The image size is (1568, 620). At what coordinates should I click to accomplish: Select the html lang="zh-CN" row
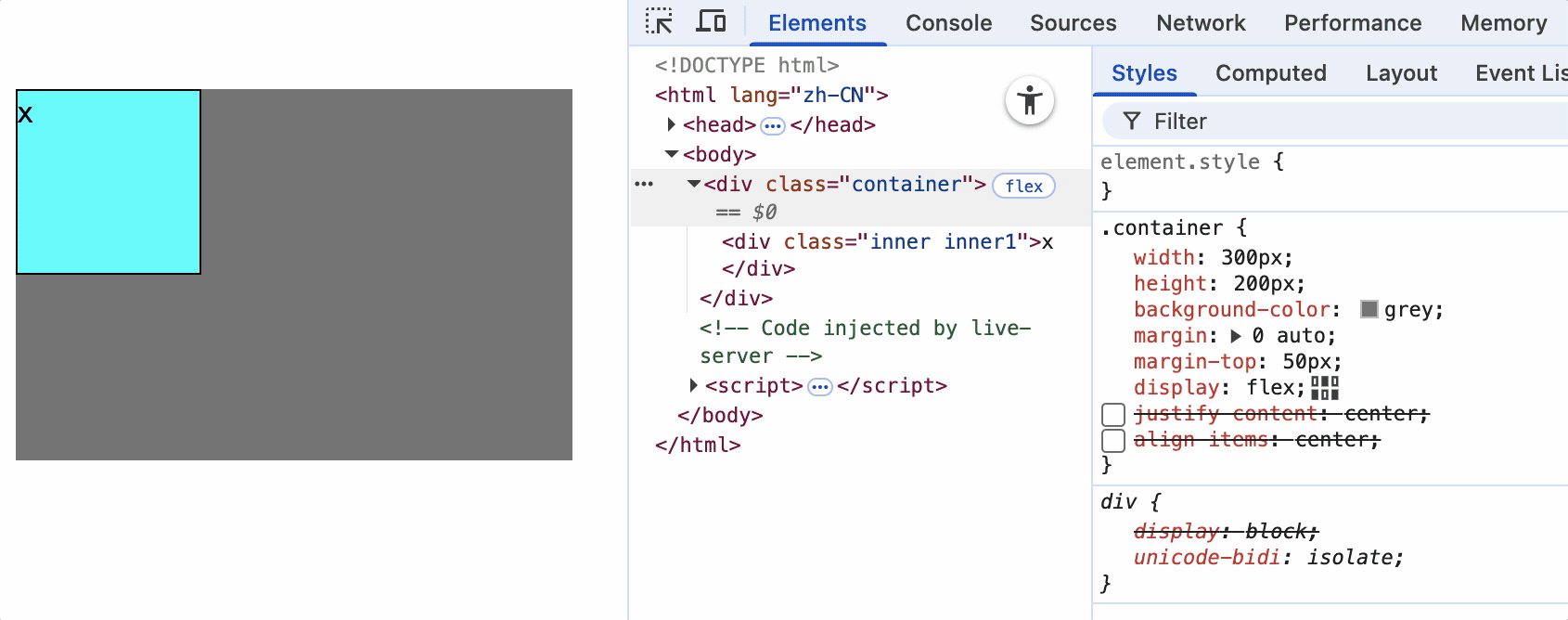click(772, 95)
